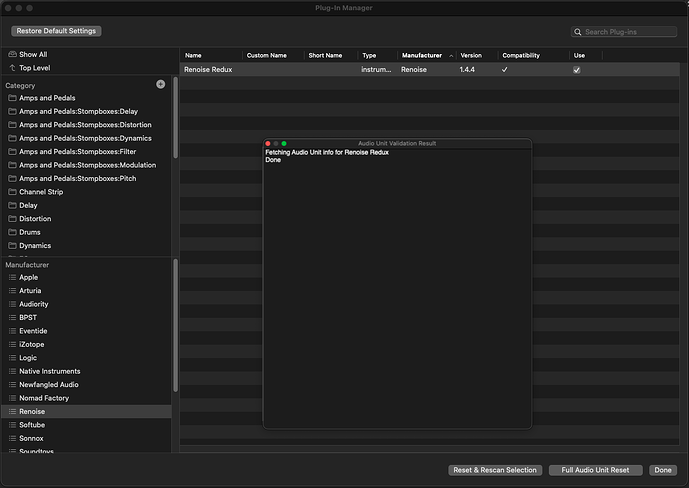The width and height of the screenshot is (689, 488).
Task: Click the magnifier icon in search field
Action: click(x=578, y=32)
